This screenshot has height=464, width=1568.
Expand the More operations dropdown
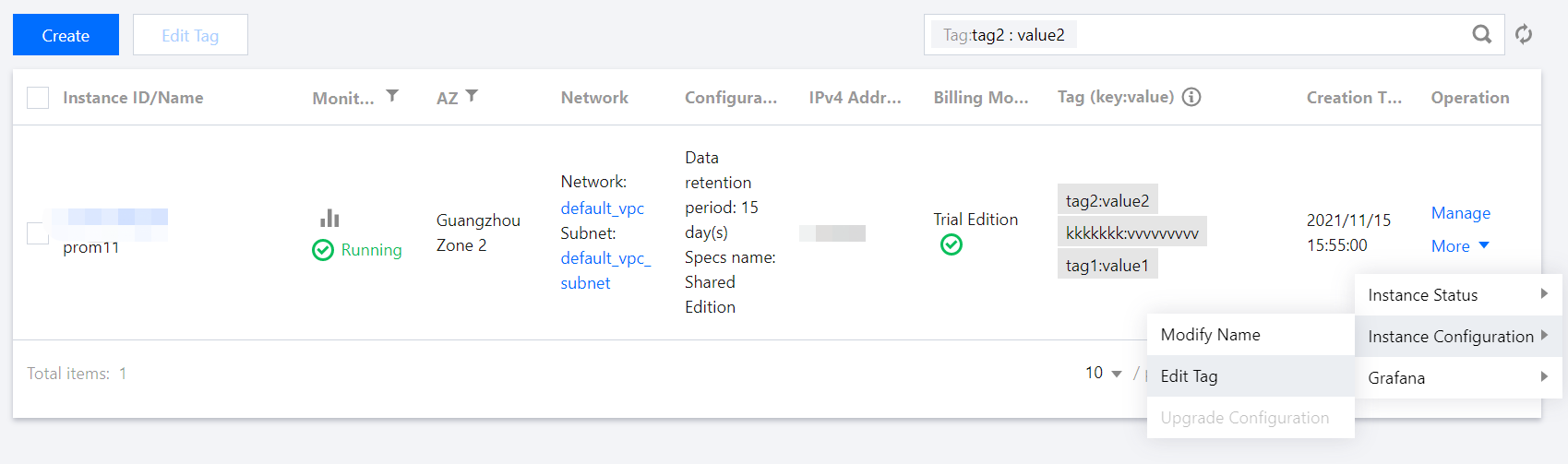1460,246
